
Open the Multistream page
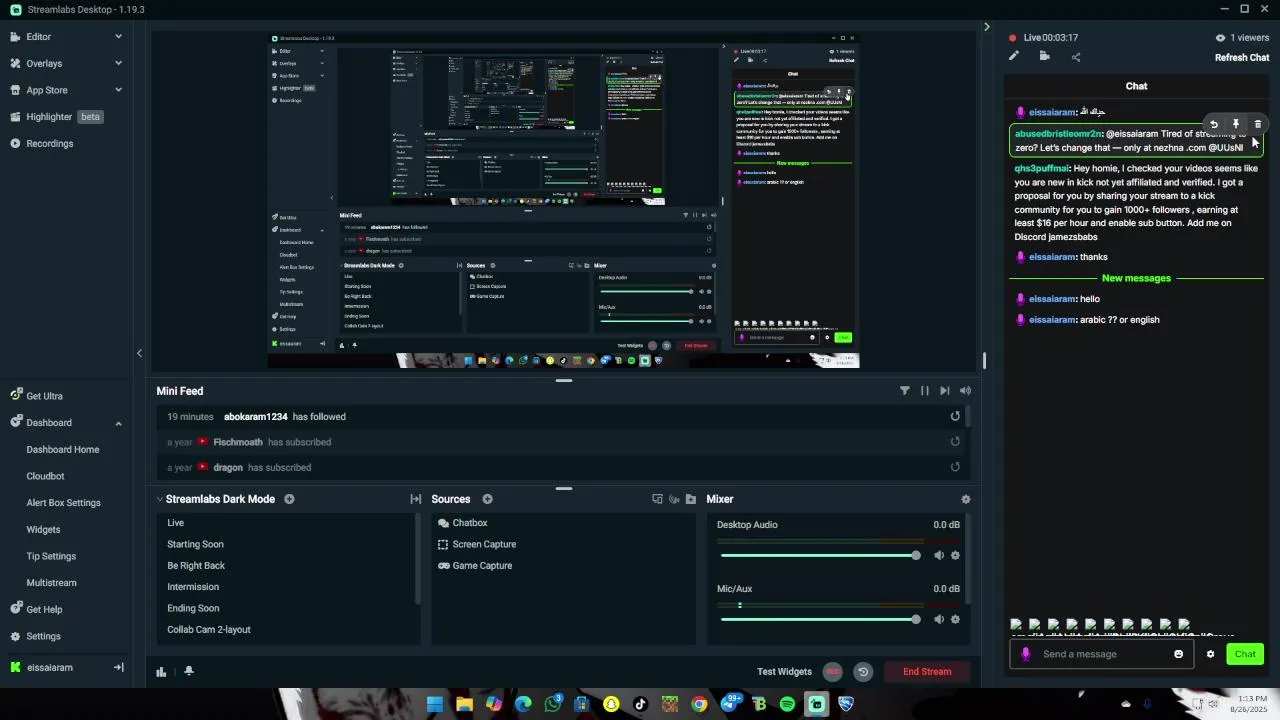tap(51, 583)
